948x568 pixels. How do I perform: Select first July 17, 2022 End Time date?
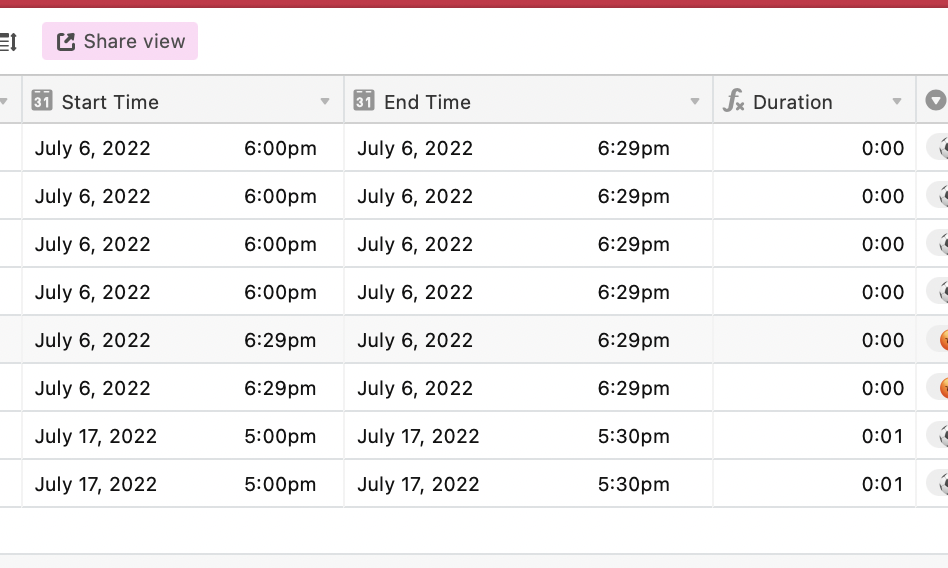click(418, 436)
